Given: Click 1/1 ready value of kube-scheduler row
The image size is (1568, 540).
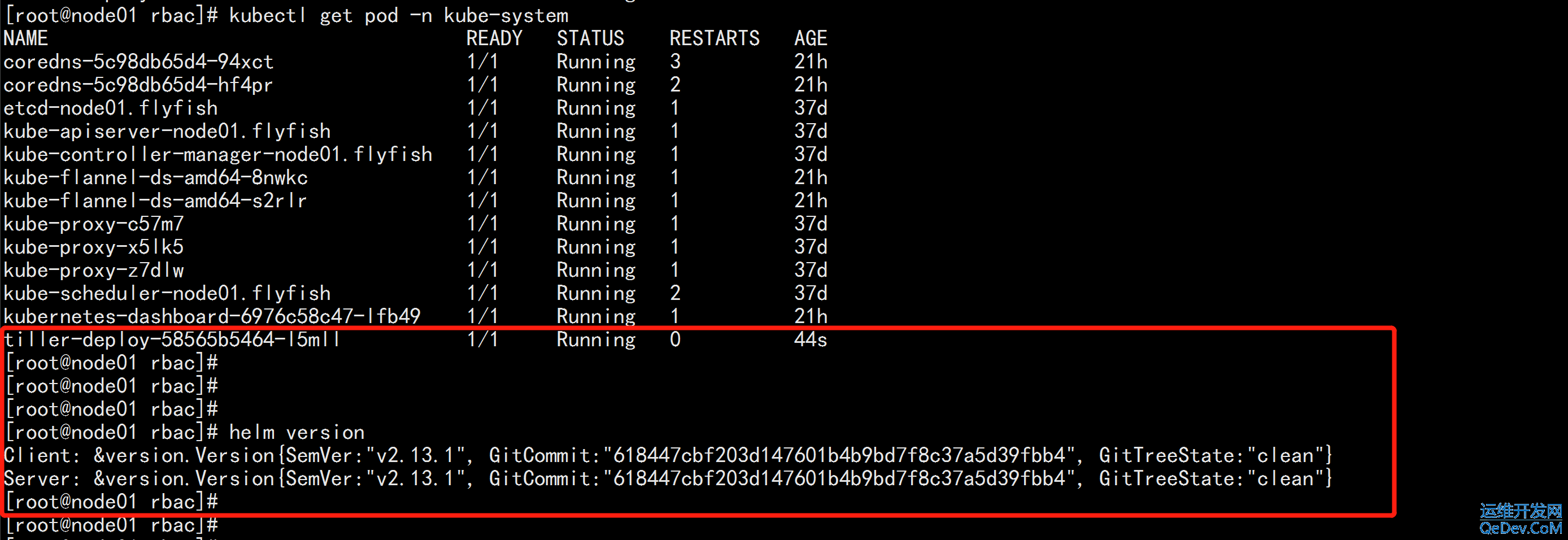Looking at the screenshot, I should (483, 293).
